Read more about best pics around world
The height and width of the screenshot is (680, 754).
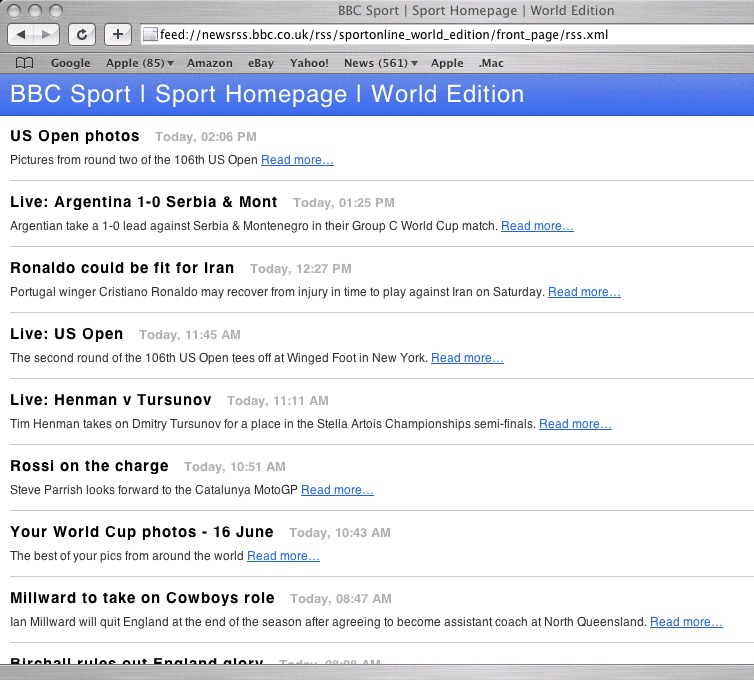283,555
